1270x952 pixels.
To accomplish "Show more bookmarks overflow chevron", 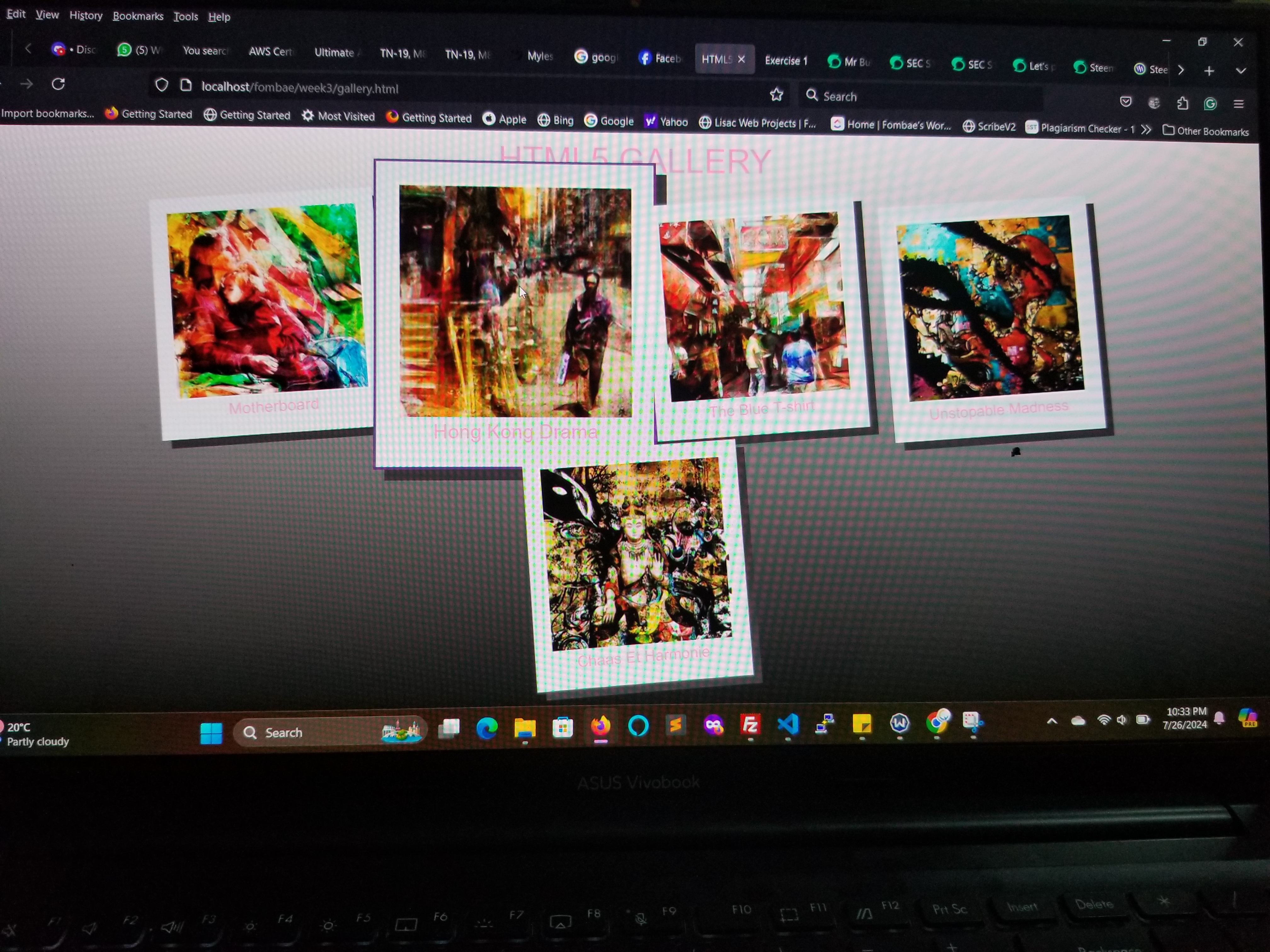I will click(1147, 129).
